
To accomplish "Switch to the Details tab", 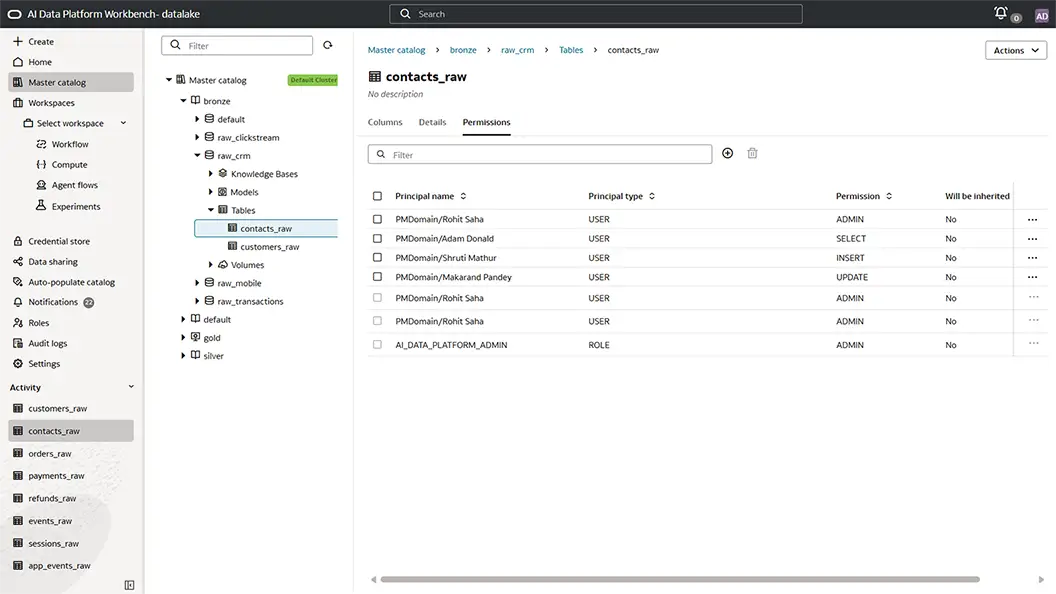I will pos(432,122).
